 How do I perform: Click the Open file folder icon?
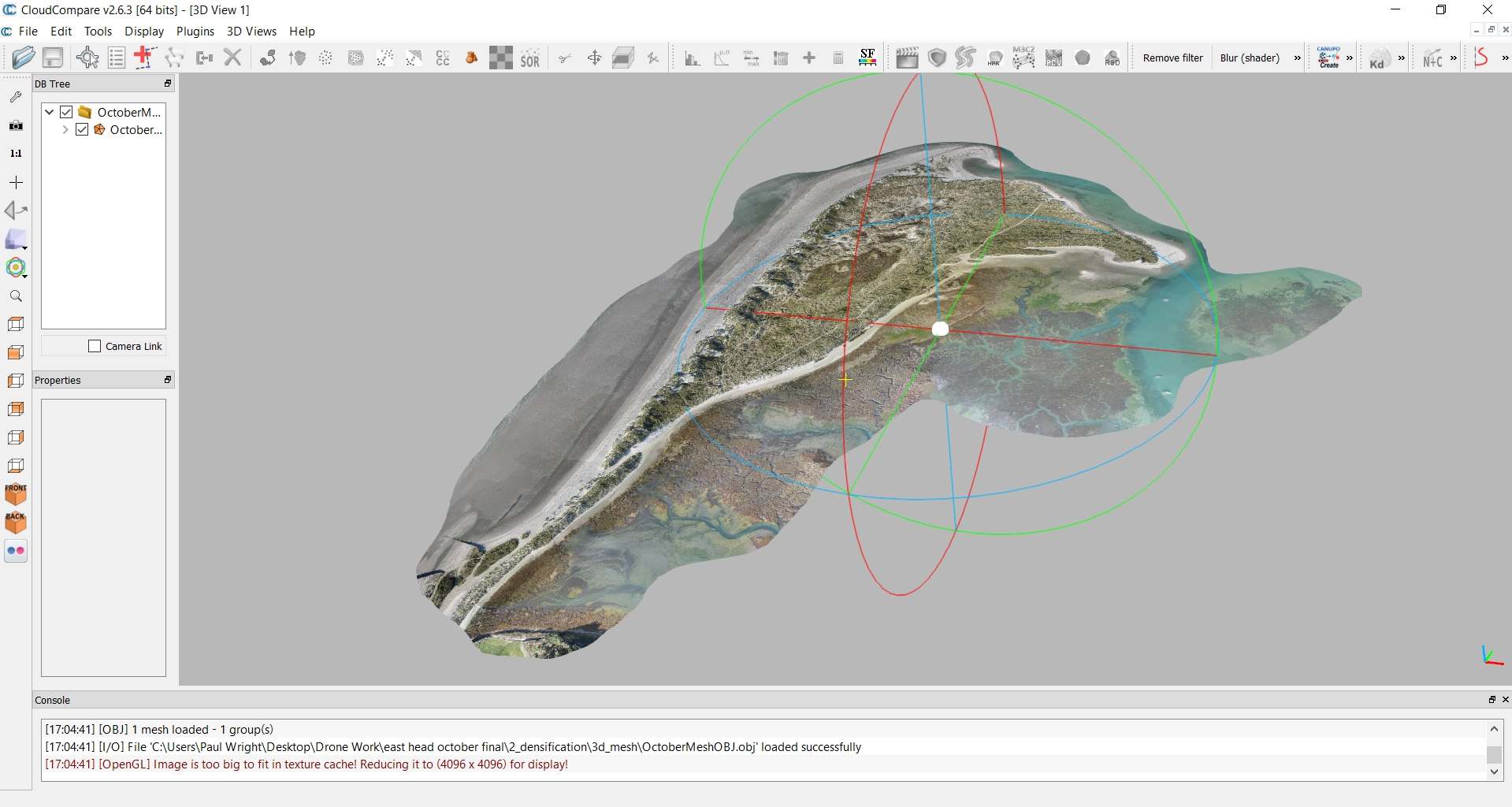point(24,58)
